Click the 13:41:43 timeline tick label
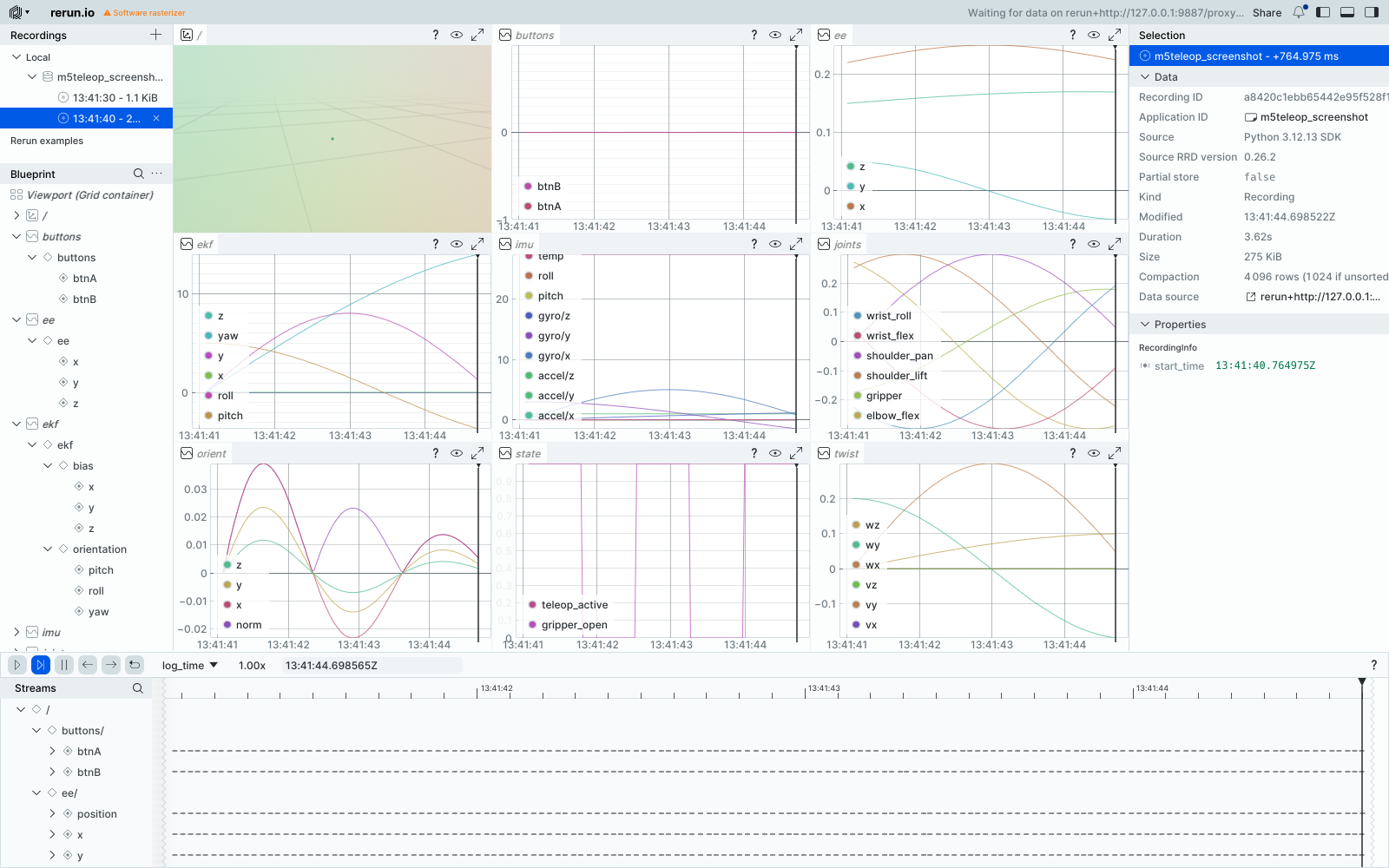1389x868 pixels. pos(824,688)
